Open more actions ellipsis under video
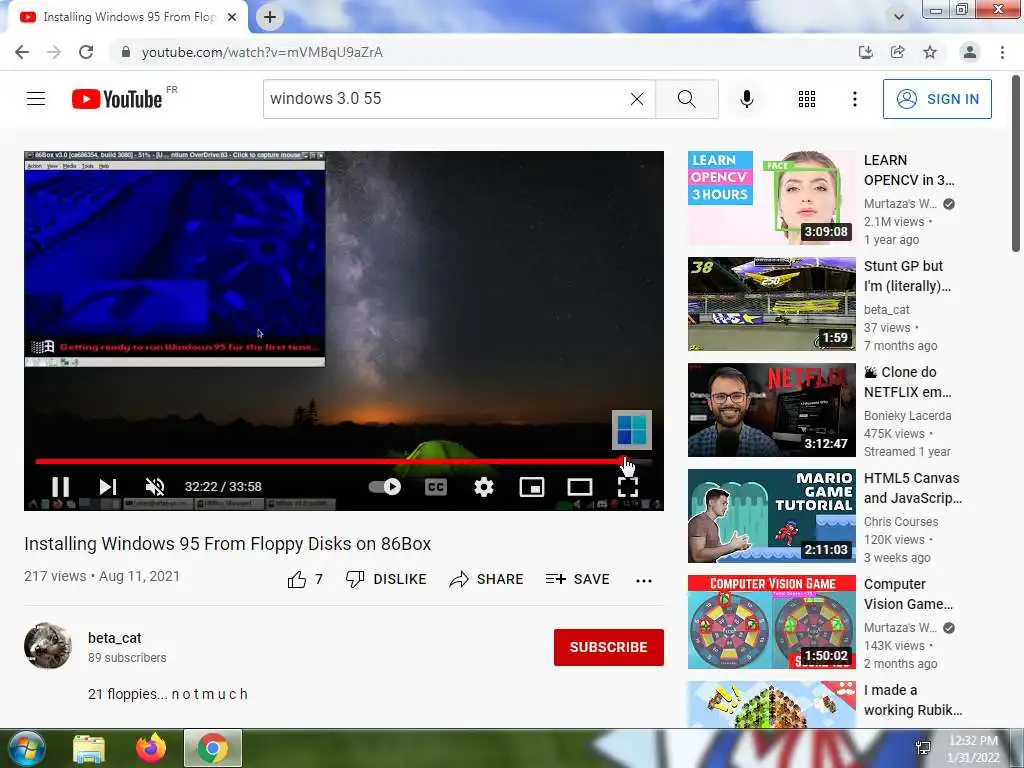Screen dimensions: 1024x768 [x=644, y=581]
